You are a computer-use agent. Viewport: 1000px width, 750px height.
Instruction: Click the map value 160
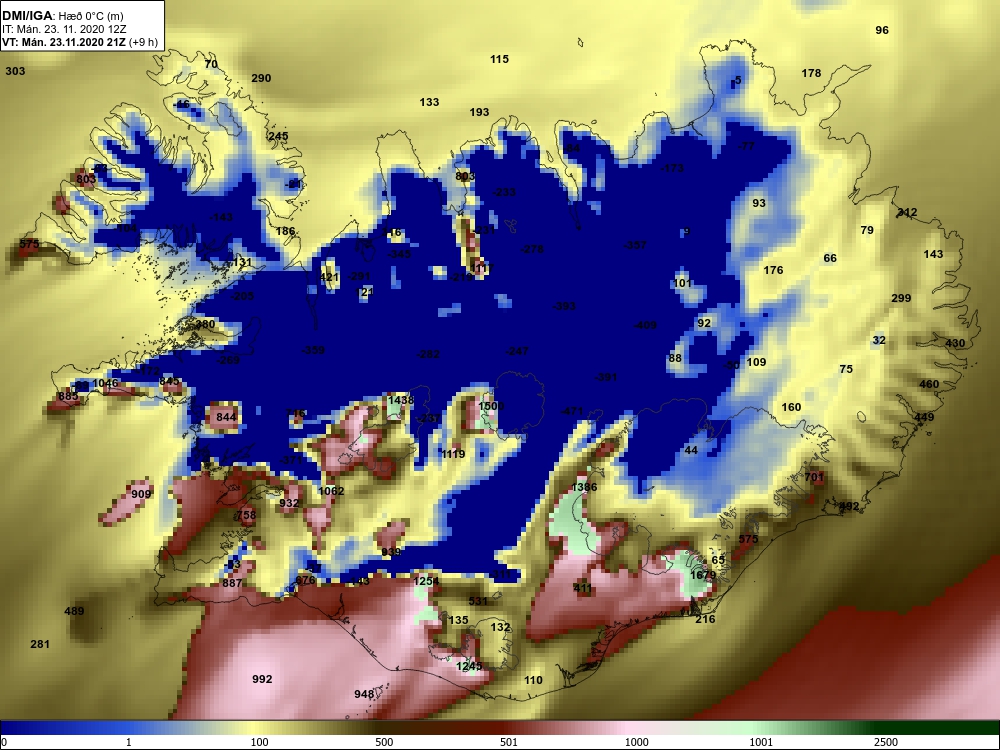(791, 408)
